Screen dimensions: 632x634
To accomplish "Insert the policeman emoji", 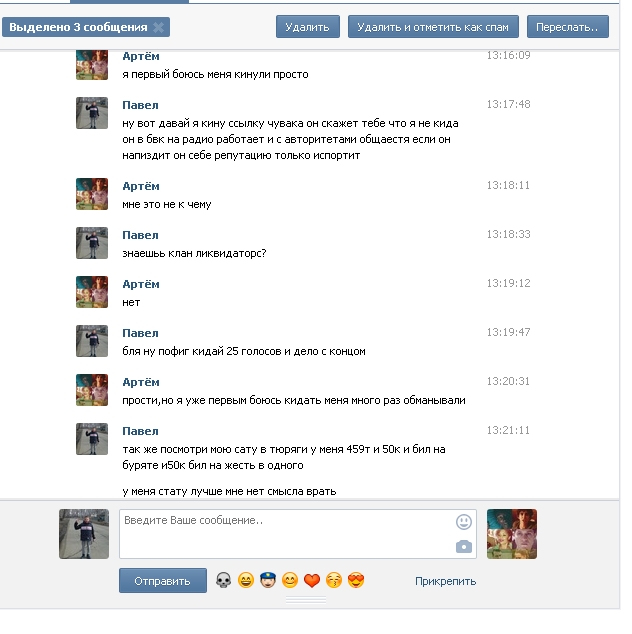I will [268, 580].
